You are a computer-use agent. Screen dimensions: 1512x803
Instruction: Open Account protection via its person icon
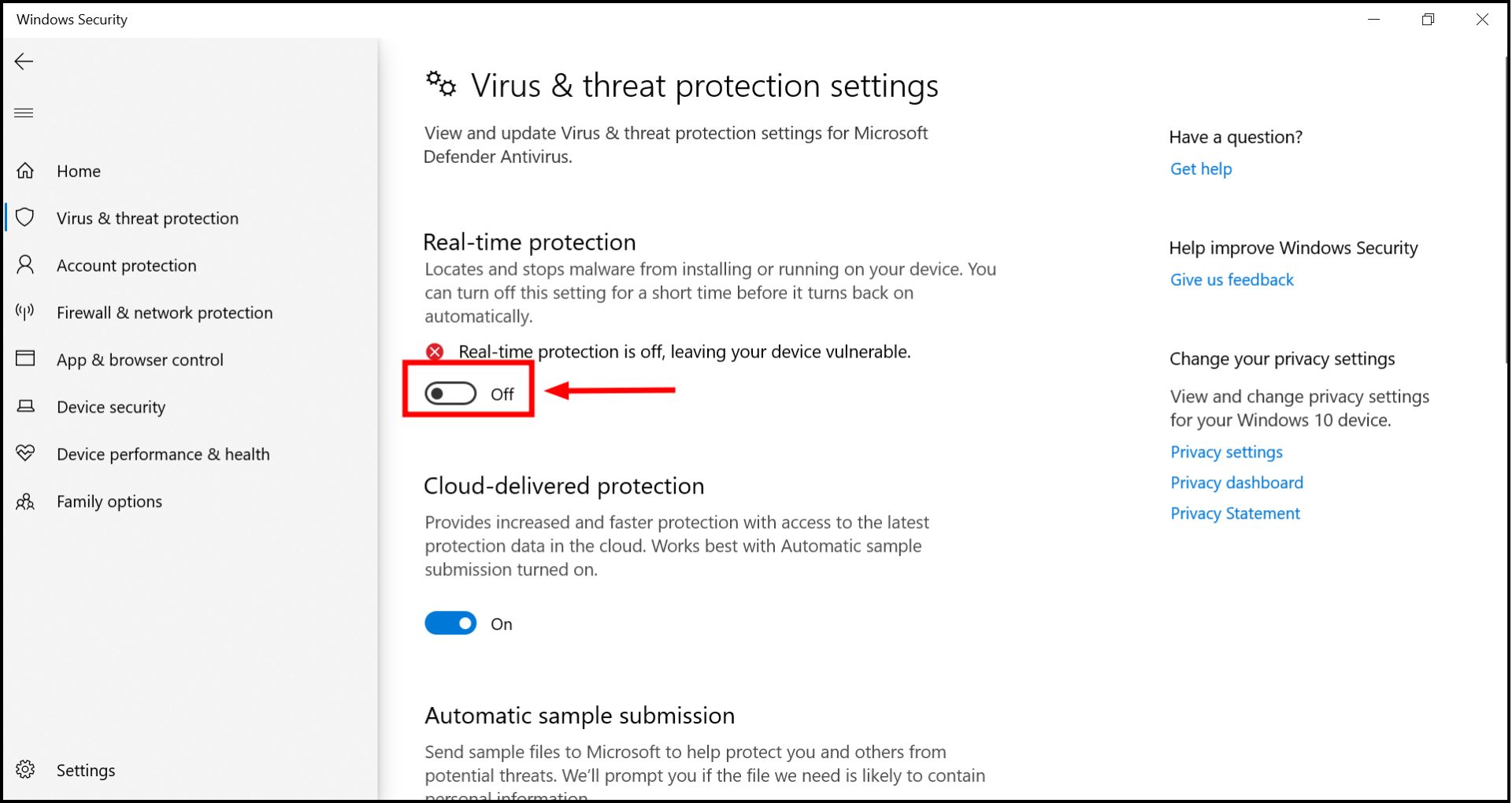(25, 265)
